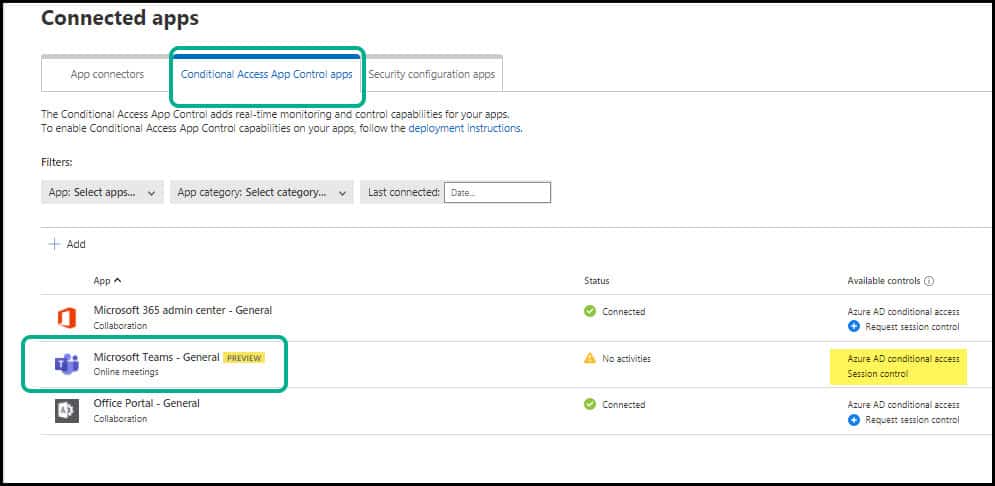995x486 pixels.
Task: Click the Office Portal app icon
Action: click(x=67, y=411)
